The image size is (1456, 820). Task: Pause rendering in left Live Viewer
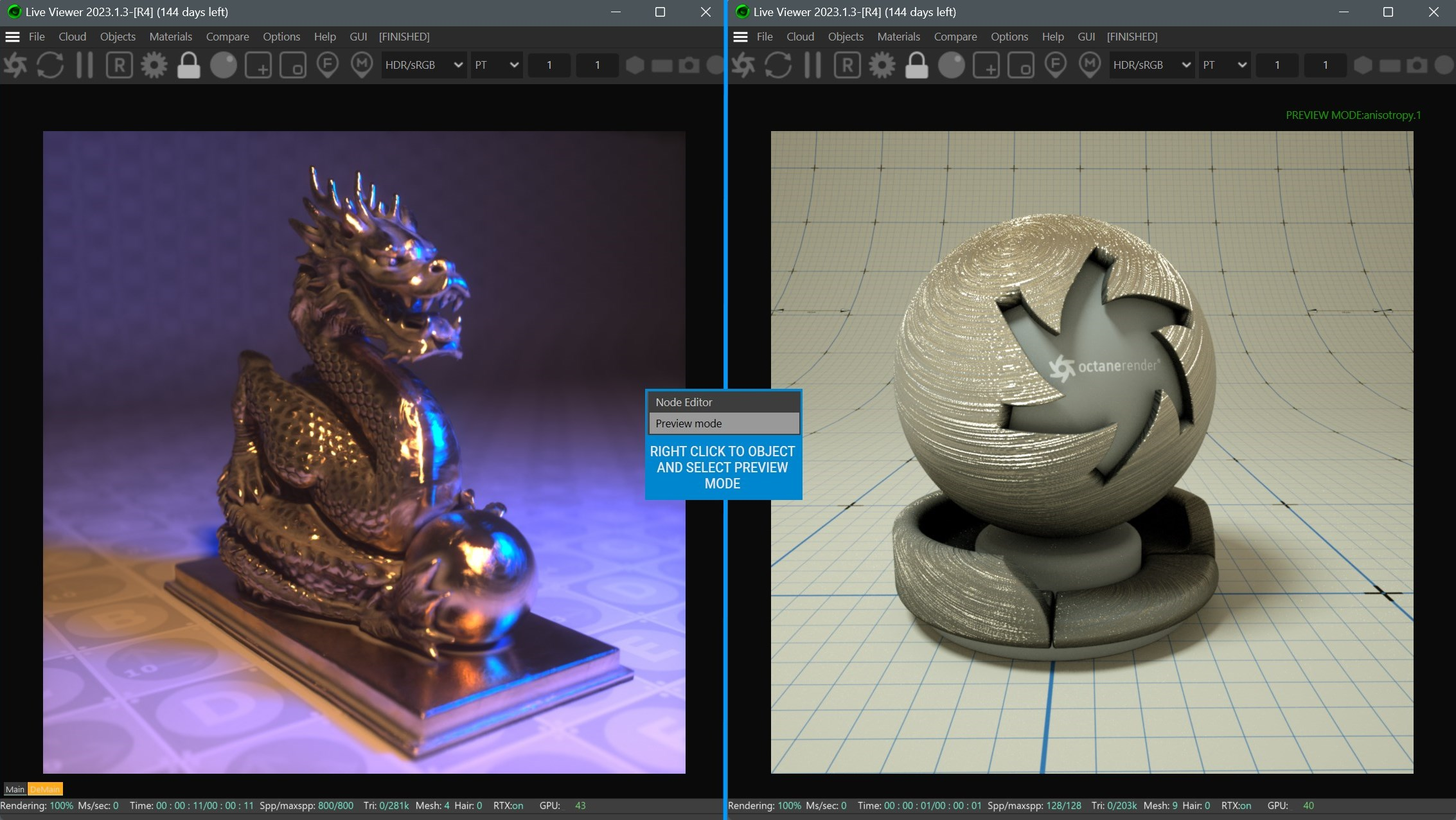85,65
